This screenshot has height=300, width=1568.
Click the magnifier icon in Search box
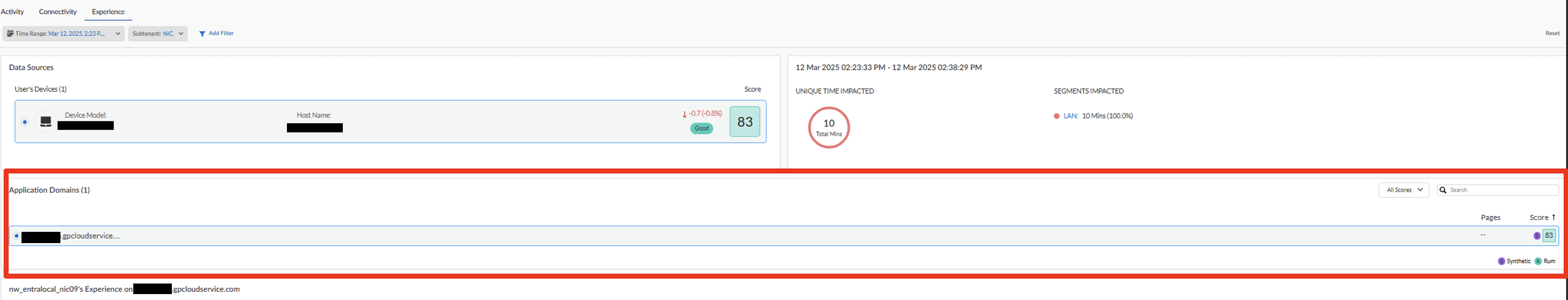(x=1443, y=190)
